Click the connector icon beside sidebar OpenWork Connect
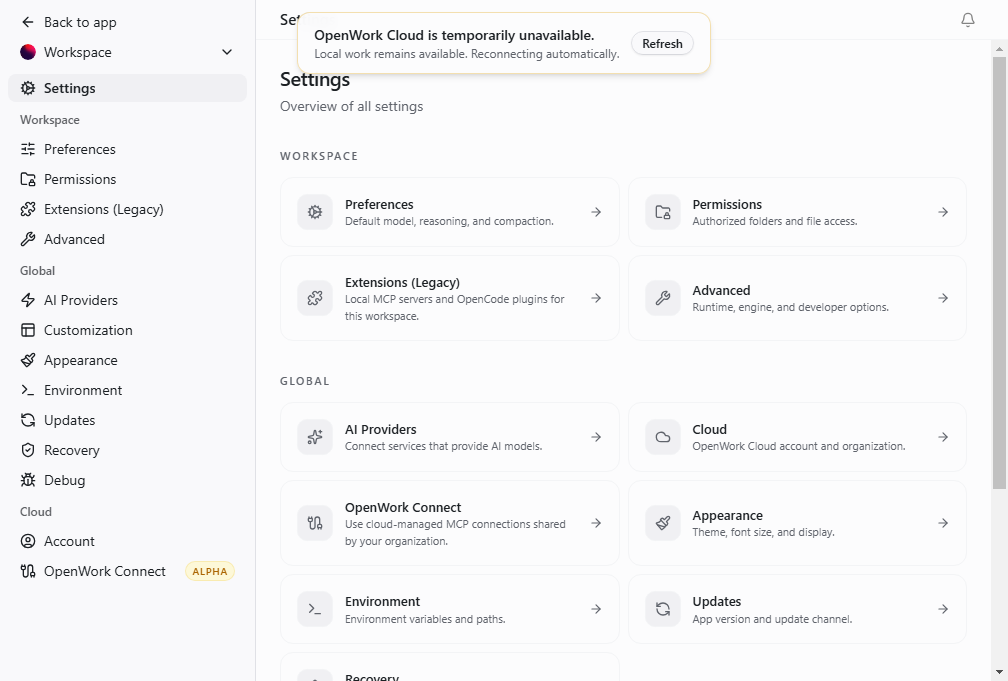The height and width of the screenshot is (681, 1008). pos(28,571)
